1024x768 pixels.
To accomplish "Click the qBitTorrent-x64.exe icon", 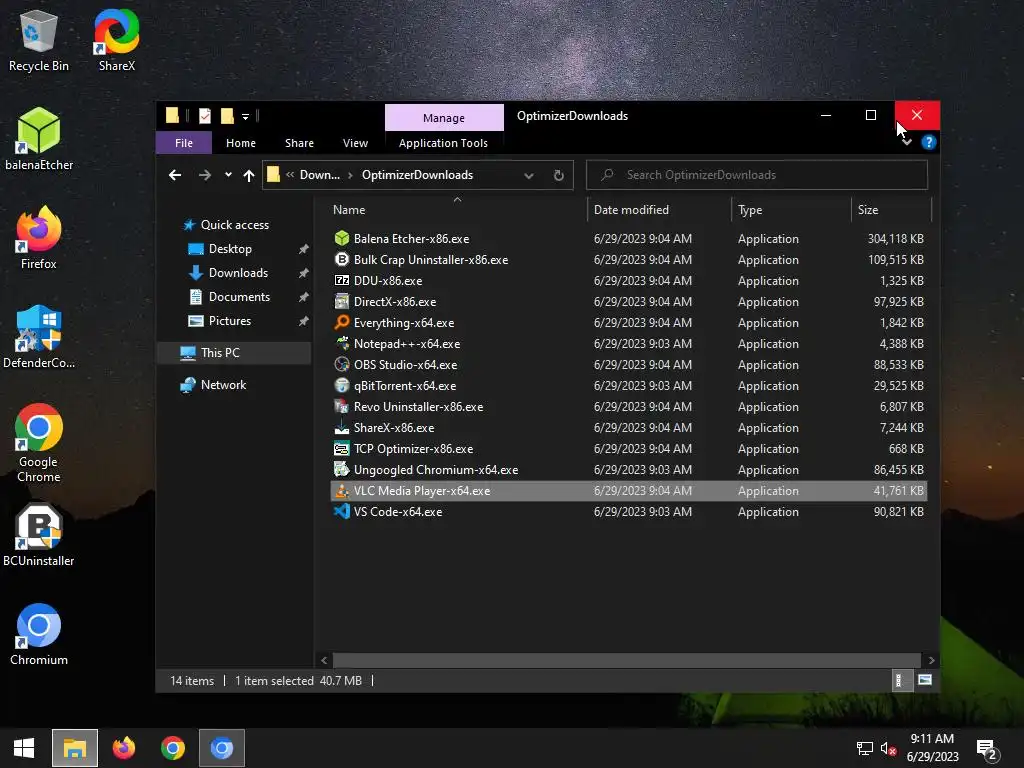I will [x=342, y=385].
